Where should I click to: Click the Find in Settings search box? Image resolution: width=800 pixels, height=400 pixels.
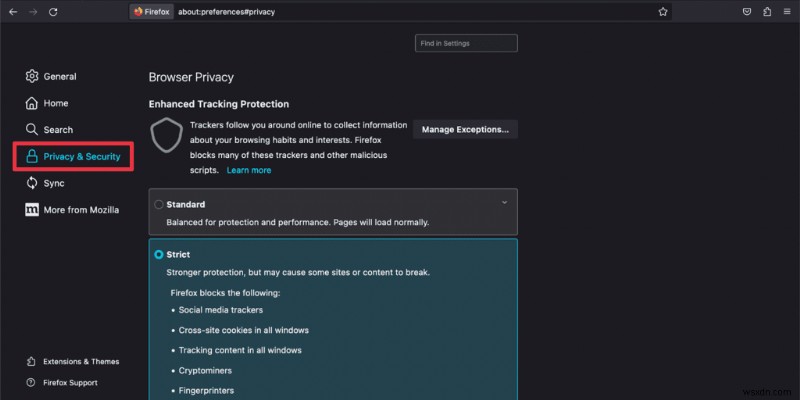click(x=466, y=43)
